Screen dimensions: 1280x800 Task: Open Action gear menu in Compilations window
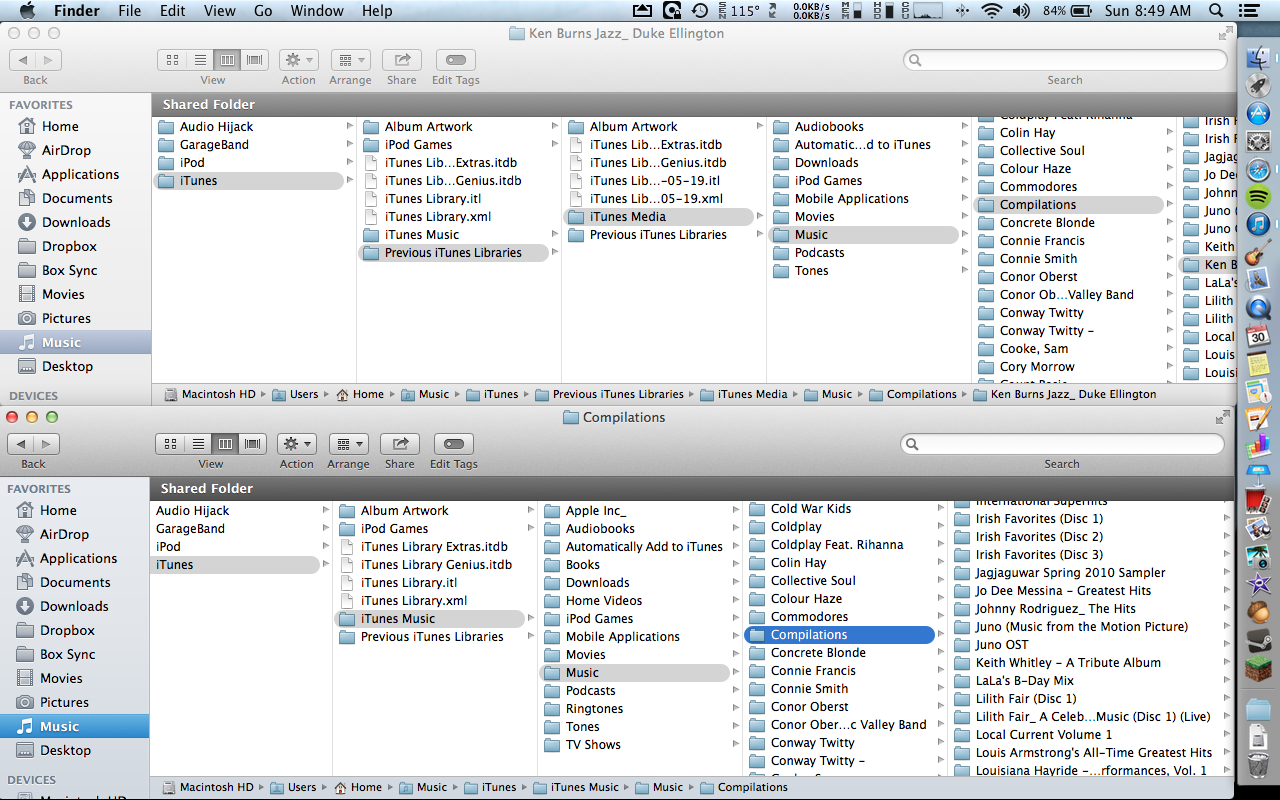(296, 444)
